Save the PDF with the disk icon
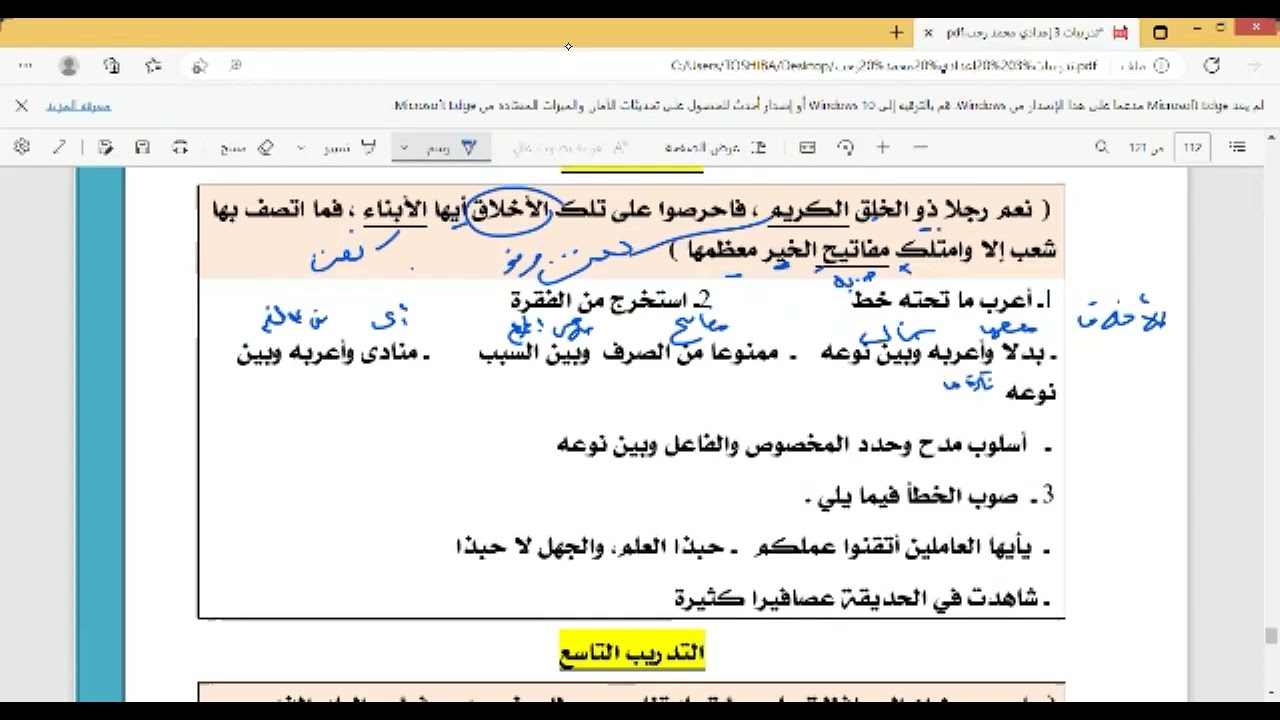 [x=142, y=147]
